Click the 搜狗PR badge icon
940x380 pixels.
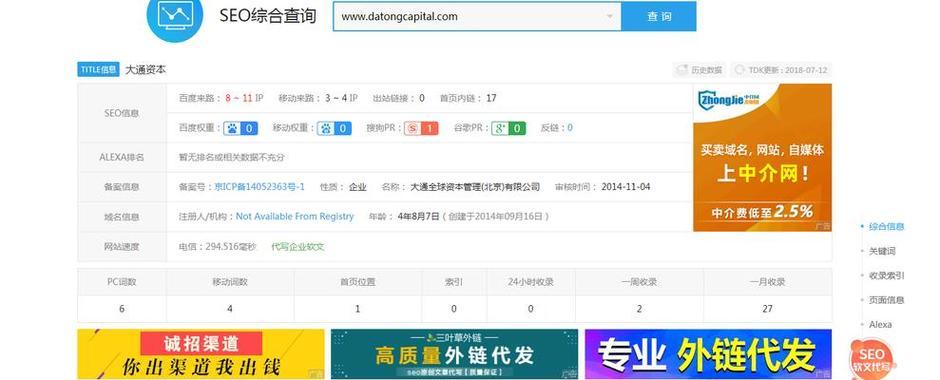click(421, 128)
